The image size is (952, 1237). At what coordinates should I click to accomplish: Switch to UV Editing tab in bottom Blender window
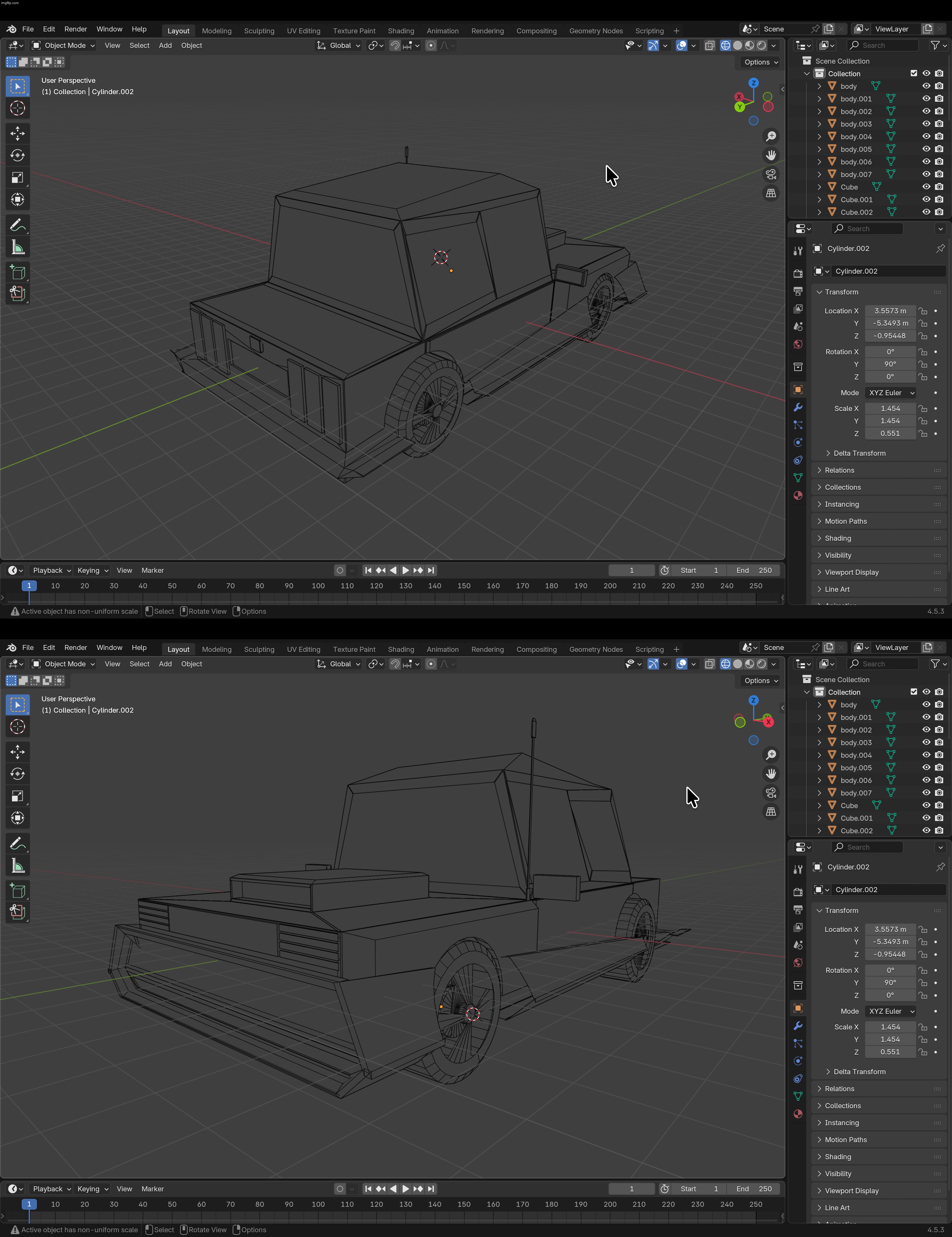pos(303,650)
